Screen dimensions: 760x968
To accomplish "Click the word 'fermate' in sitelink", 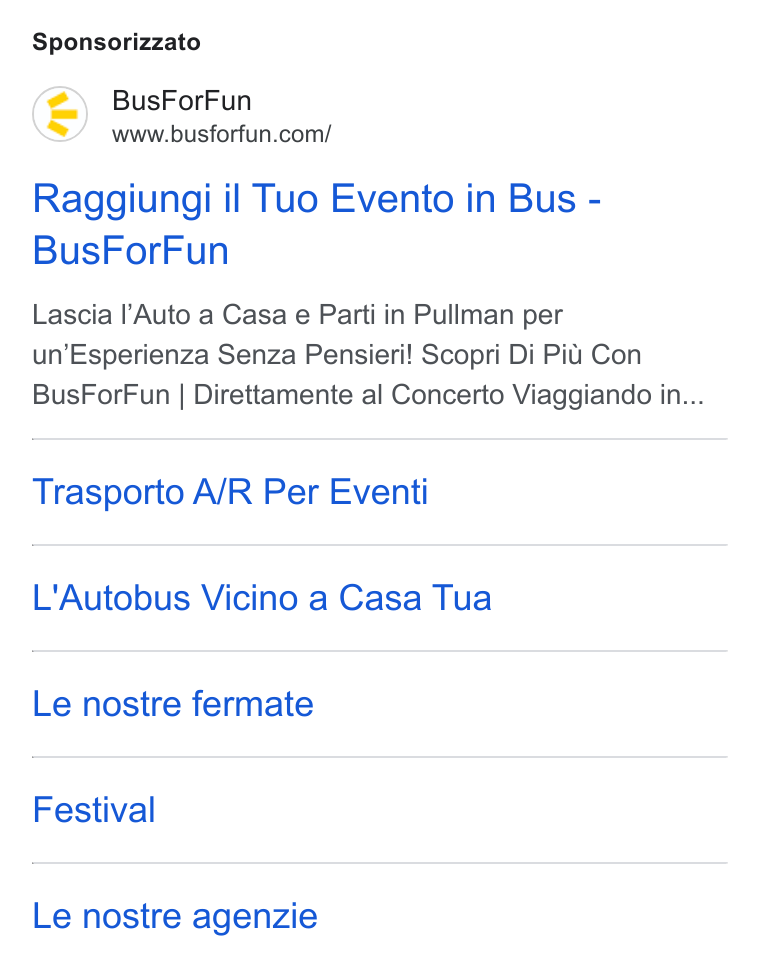I will click(x=253, y=704).
